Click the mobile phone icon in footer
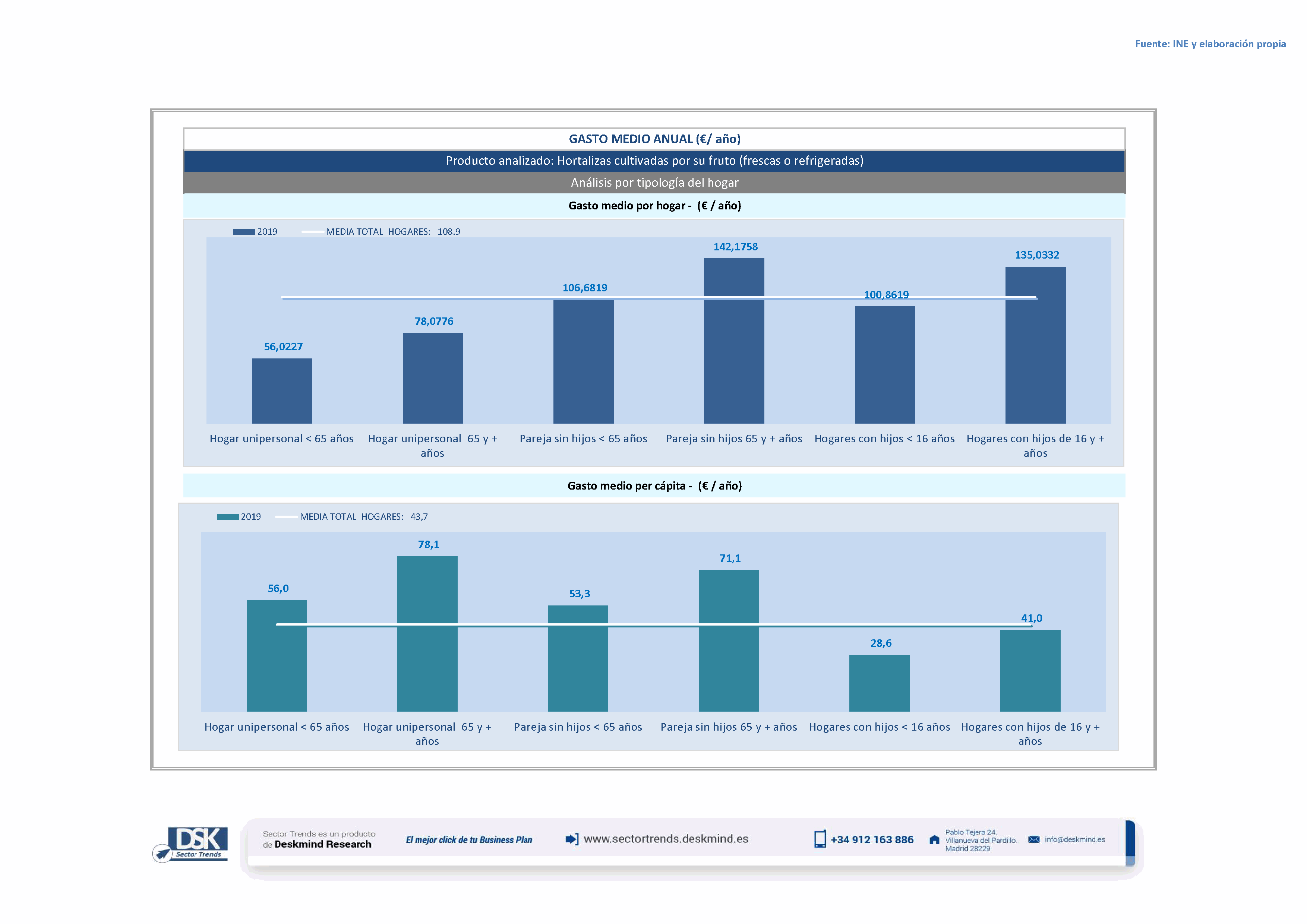 click(x=819, y=839)
